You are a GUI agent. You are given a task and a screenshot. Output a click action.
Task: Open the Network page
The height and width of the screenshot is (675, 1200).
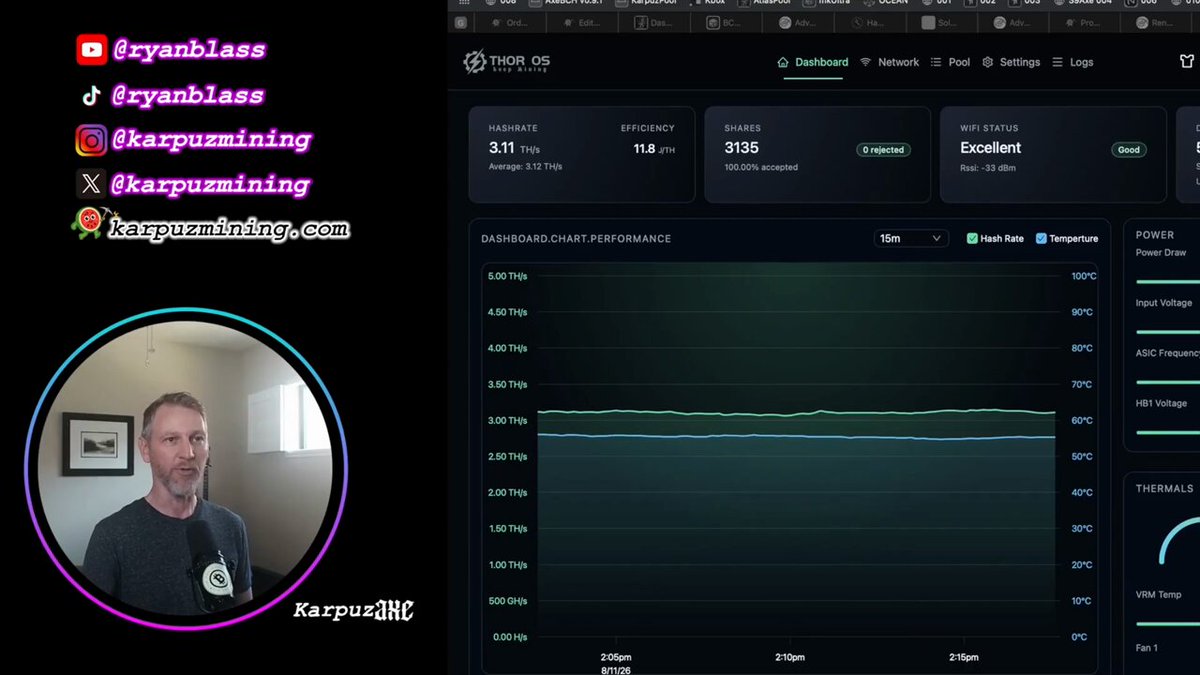889,62
